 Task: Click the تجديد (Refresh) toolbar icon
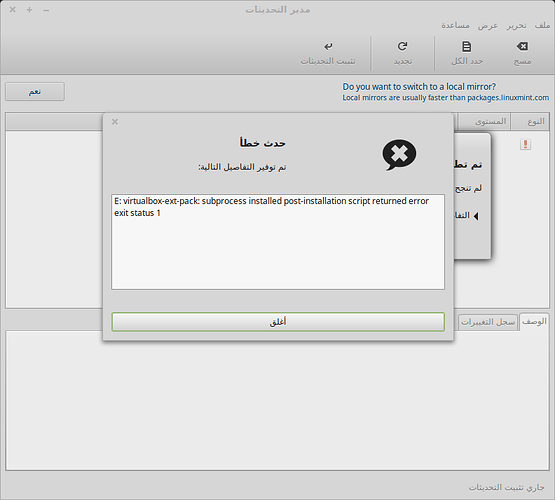coord(402,46)
